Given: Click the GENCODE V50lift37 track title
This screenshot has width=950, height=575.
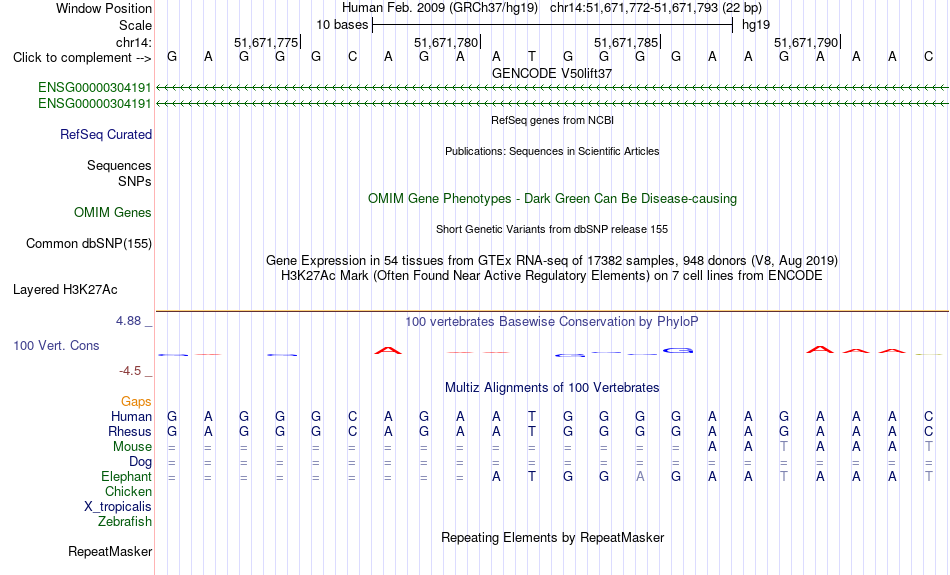Looking at the screenshot, I should pyautogui.click(x=552, y=73).
